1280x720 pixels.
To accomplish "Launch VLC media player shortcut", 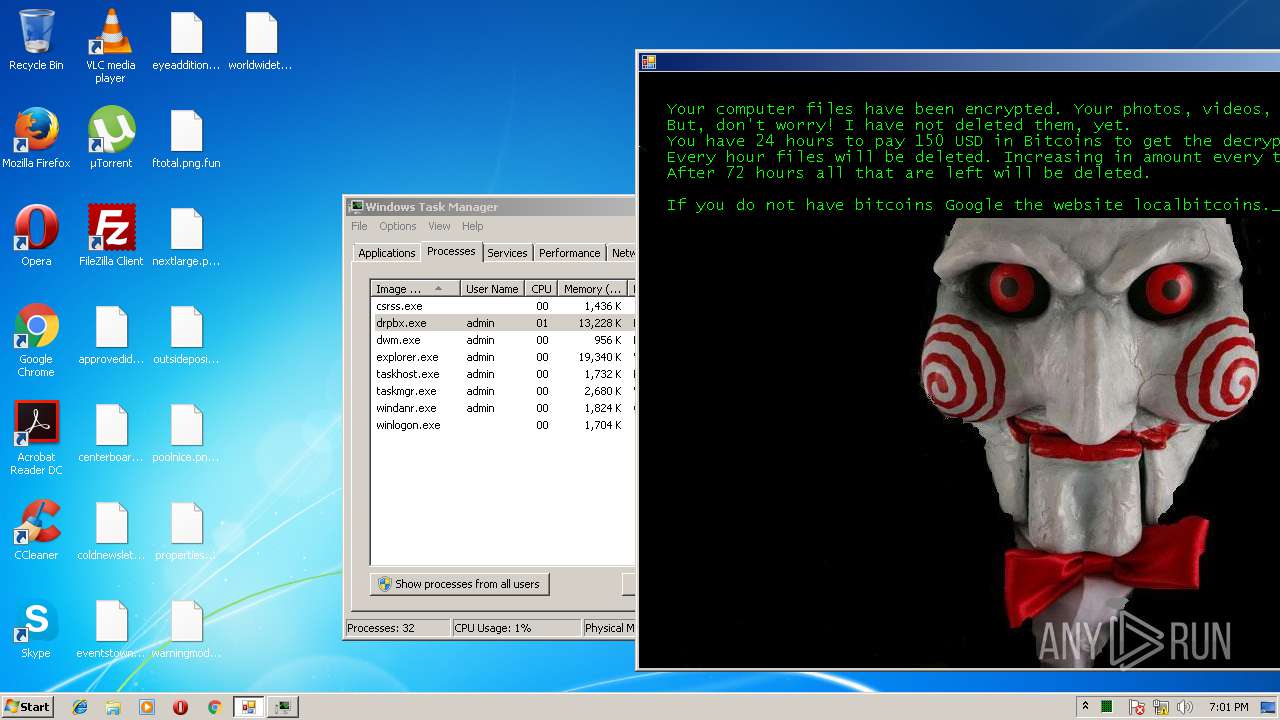I will click(x=110, y=47).
